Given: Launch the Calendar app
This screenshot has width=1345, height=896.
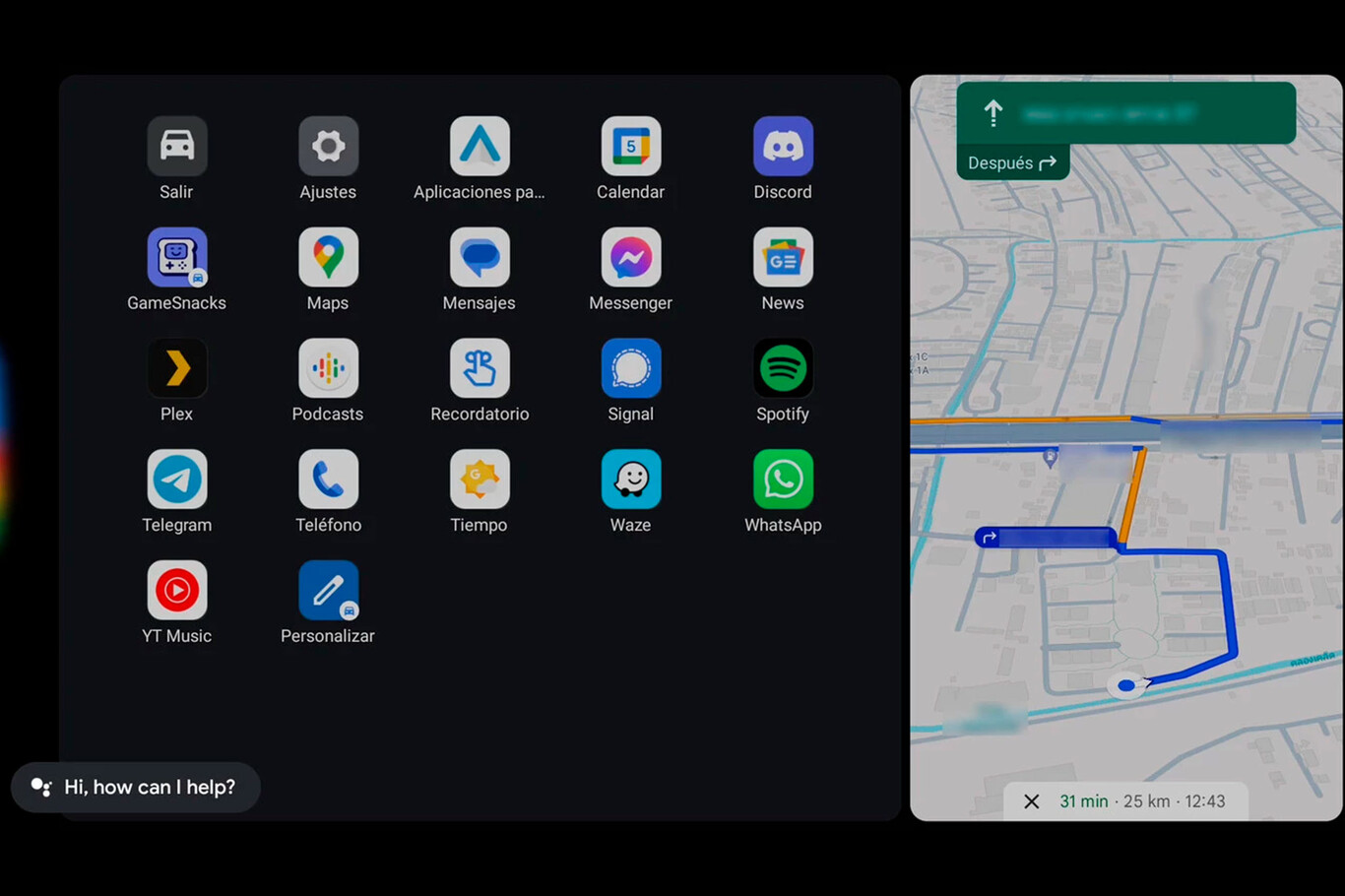Looking at the screenshot, I should [x=631, y=147].
